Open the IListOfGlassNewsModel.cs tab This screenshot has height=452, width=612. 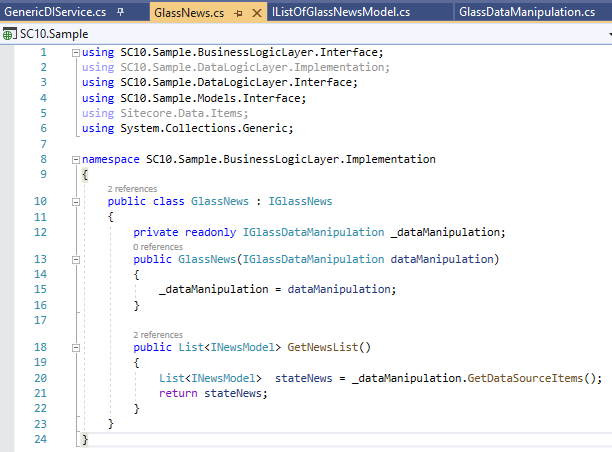tap(341, 12)
